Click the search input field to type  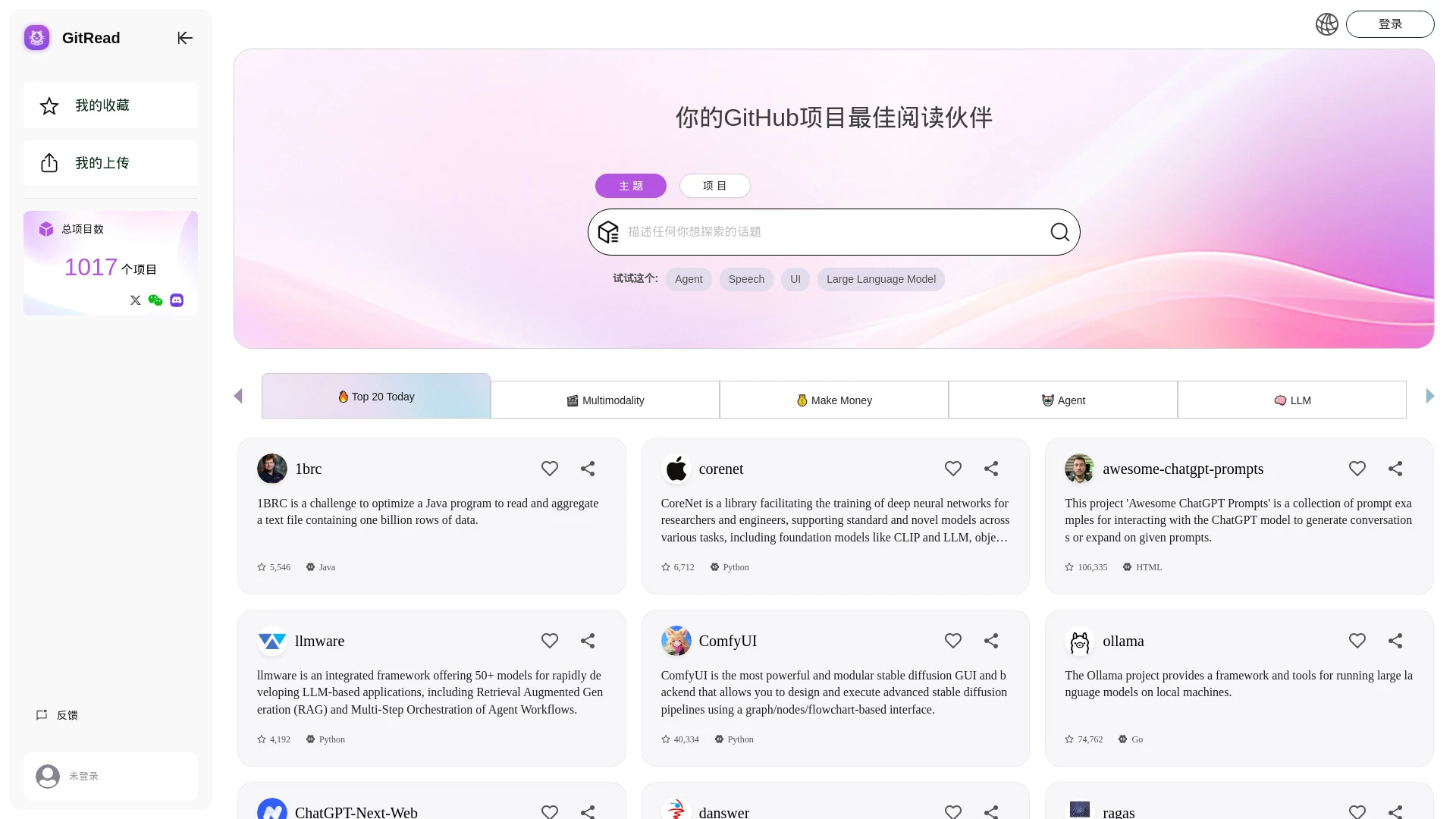click(833, 231)
